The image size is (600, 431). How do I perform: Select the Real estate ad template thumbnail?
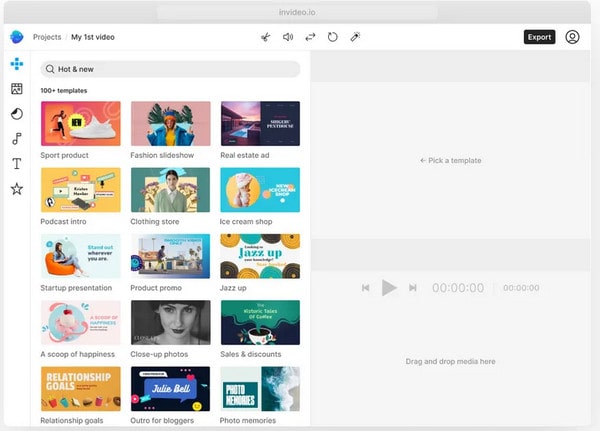pyautogui.click(x=260, y=124)
